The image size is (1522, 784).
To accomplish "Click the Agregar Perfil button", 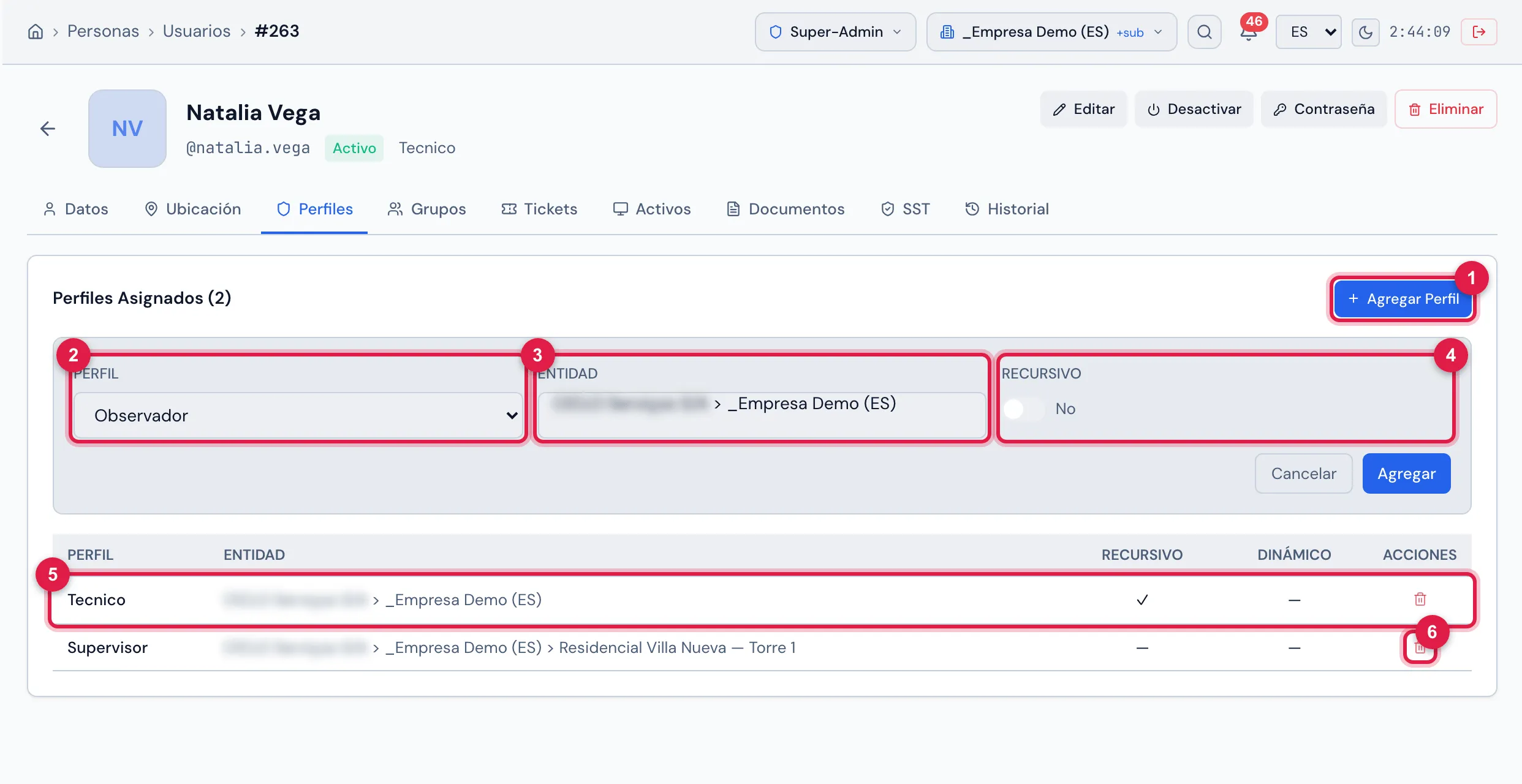I will [1403, 299].
